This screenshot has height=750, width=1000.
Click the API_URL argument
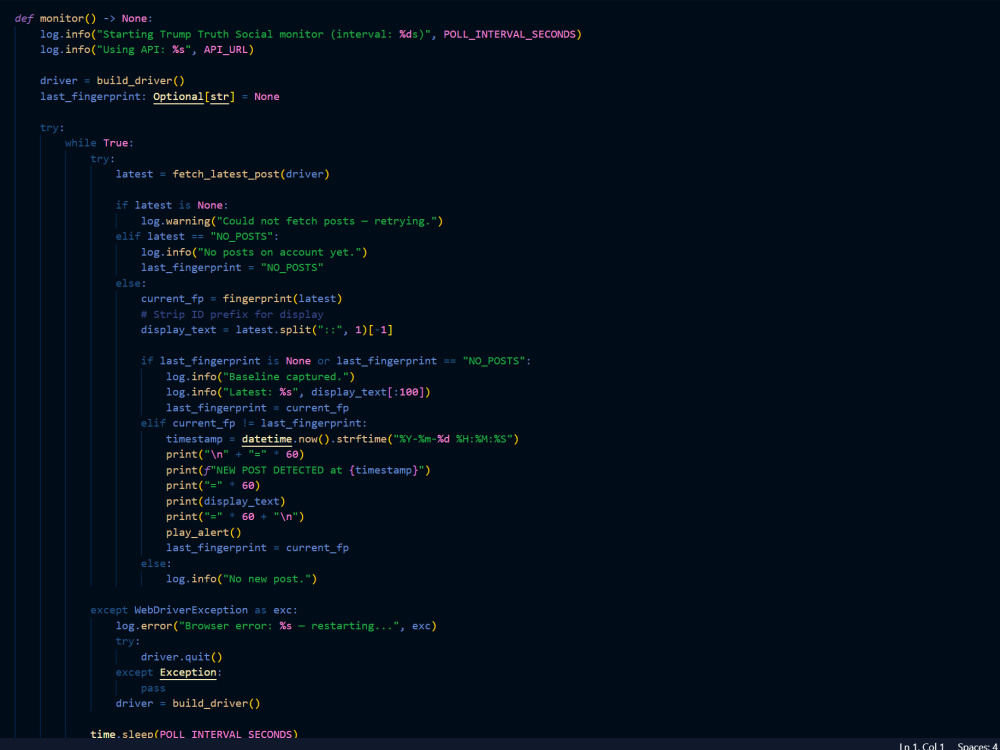point(226,50)
